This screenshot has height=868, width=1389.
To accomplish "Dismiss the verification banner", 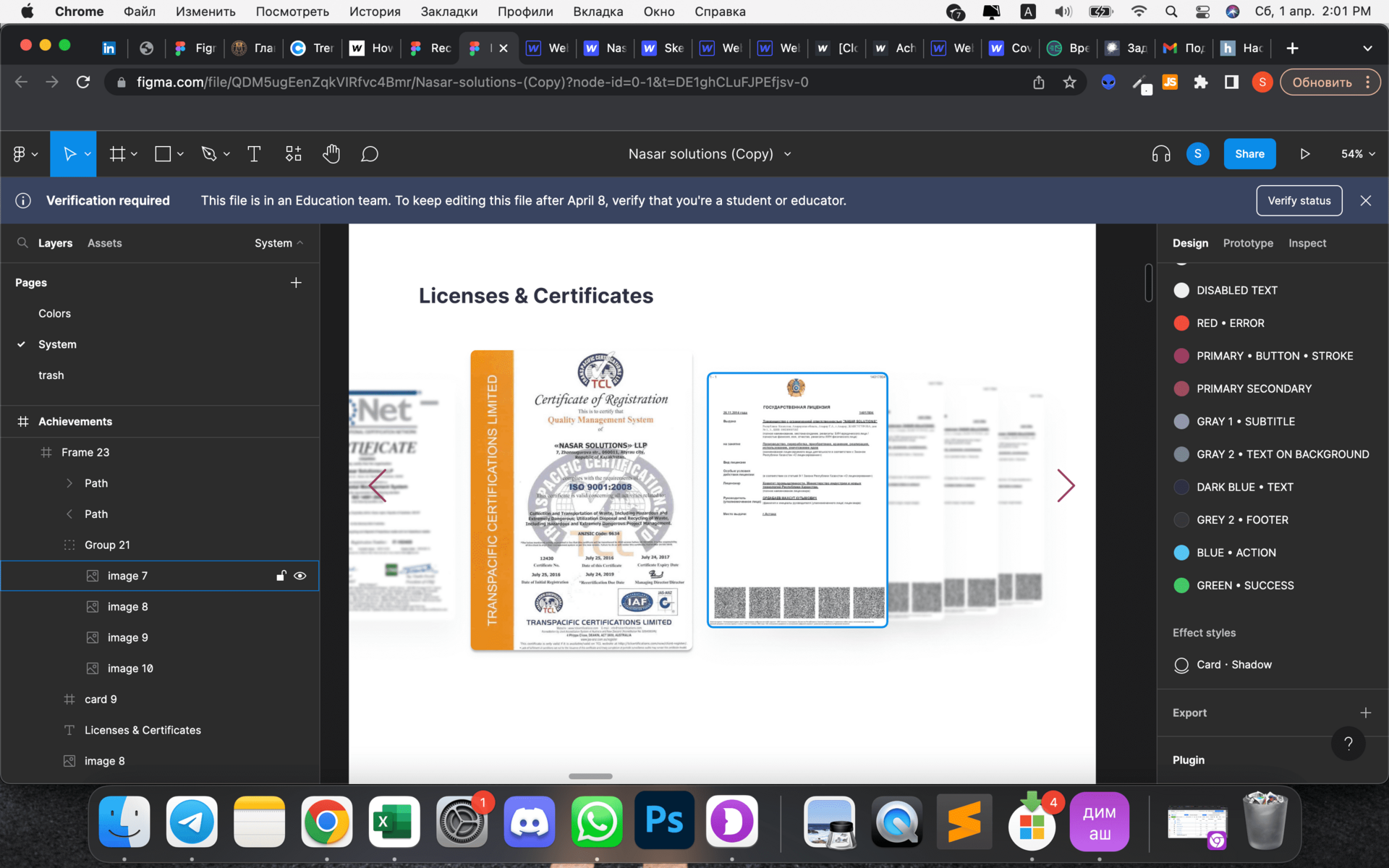I will point(1366,200).
